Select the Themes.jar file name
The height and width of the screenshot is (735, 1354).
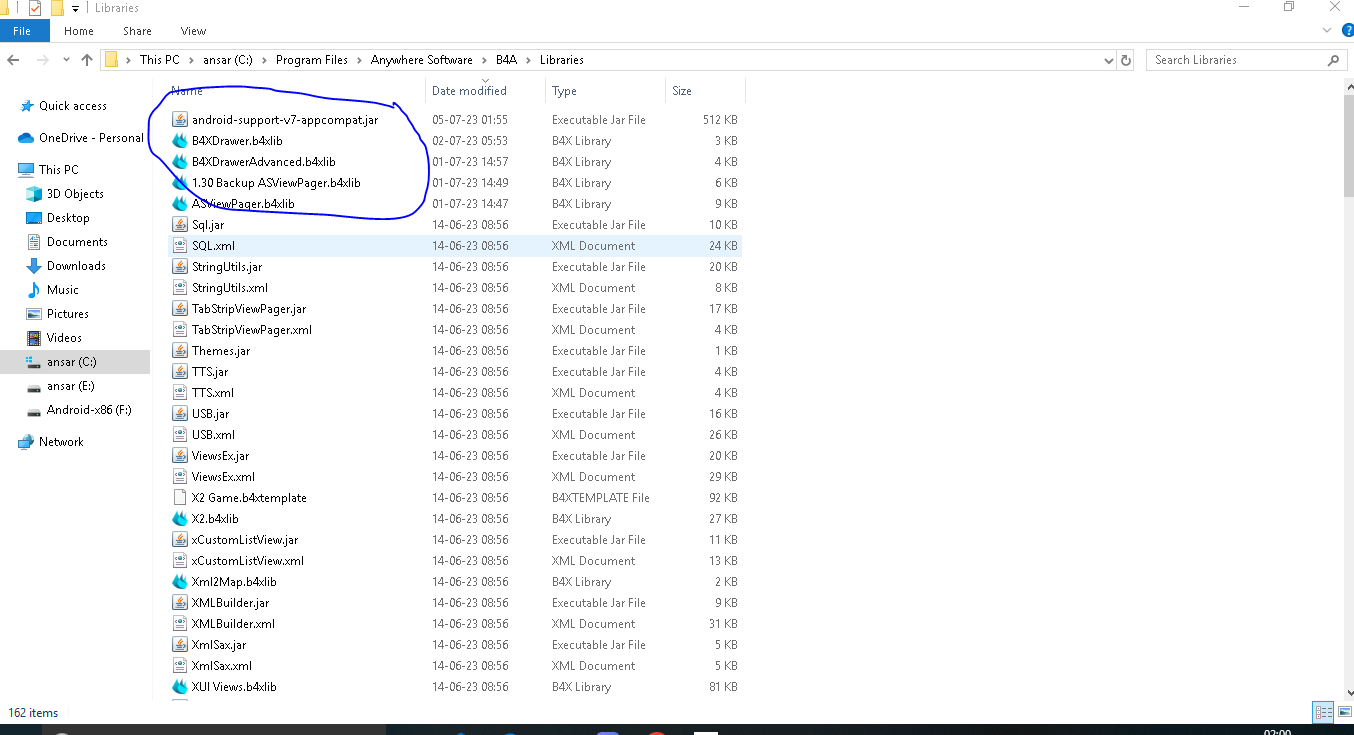221,351
